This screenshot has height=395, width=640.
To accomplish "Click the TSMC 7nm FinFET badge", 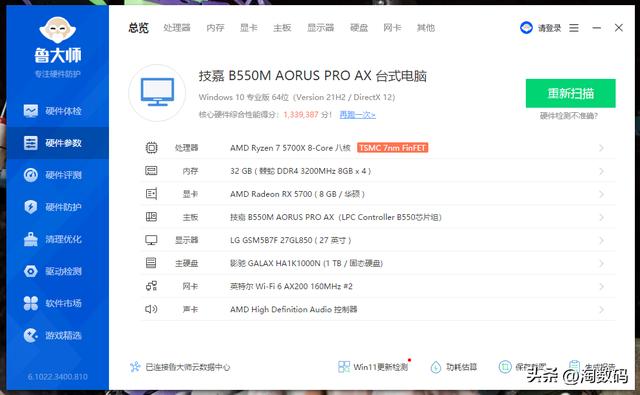I will point(393,148).
